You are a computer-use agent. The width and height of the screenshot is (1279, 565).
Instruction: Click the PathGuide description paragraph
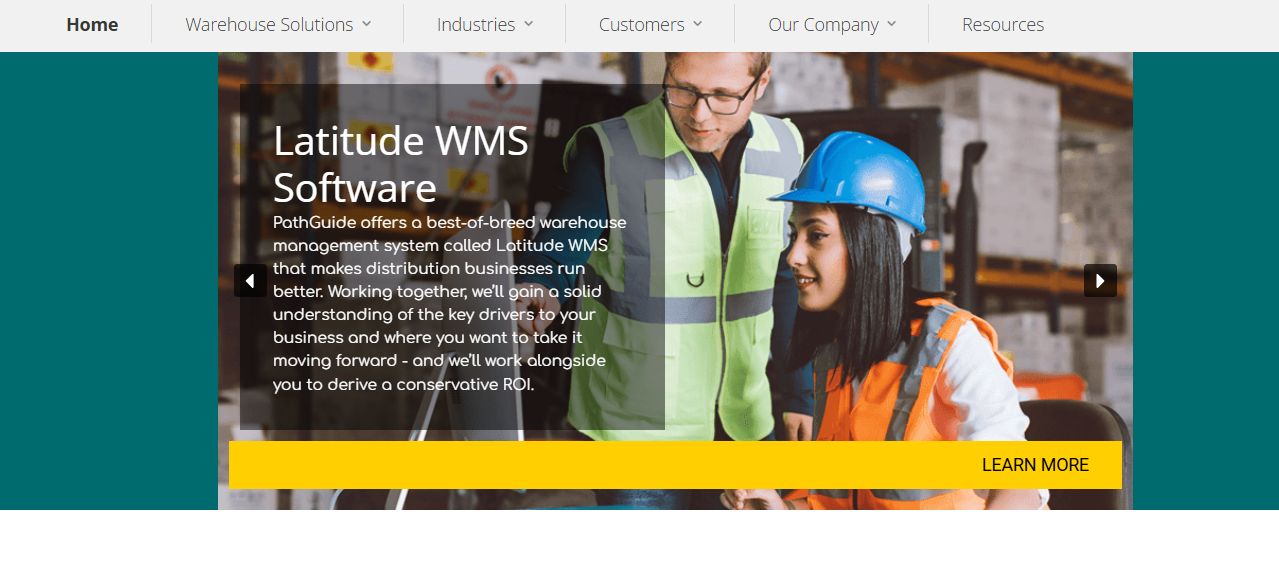[450, 303]
